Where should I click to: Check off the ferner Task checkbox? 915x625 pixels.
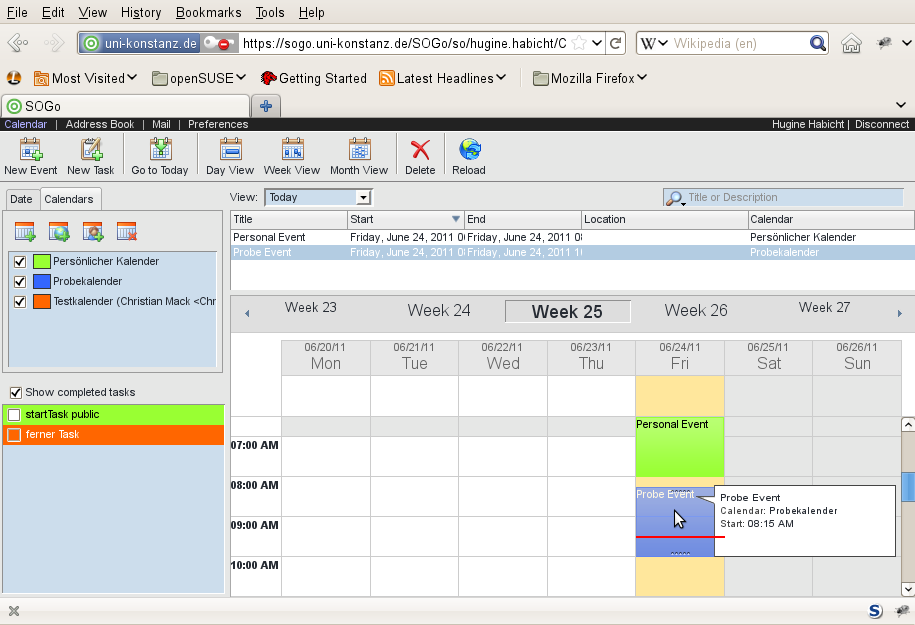pyautogui.click(x=14, y=435)
